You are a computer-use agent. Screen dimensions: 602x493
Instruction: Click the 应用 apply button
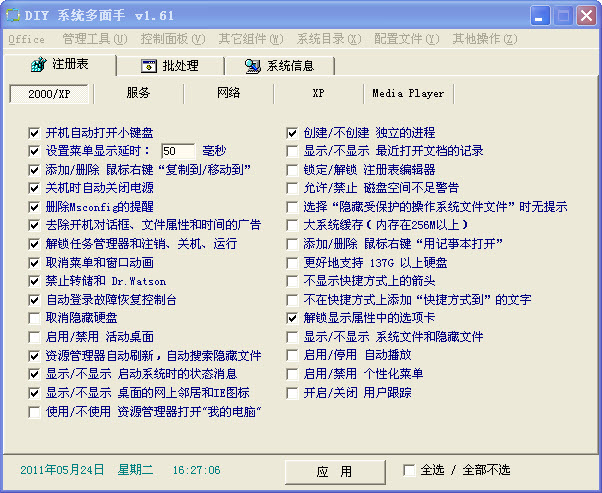pyautogui.click(x=333, y=471)
